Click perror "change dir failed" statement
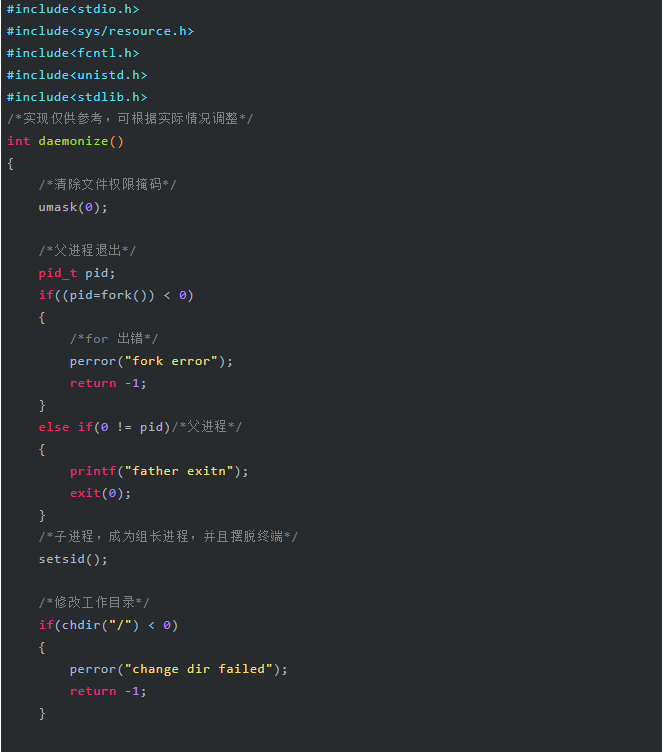Image resolution: width=662 pixels, height=752 pixels. point(178,669)
